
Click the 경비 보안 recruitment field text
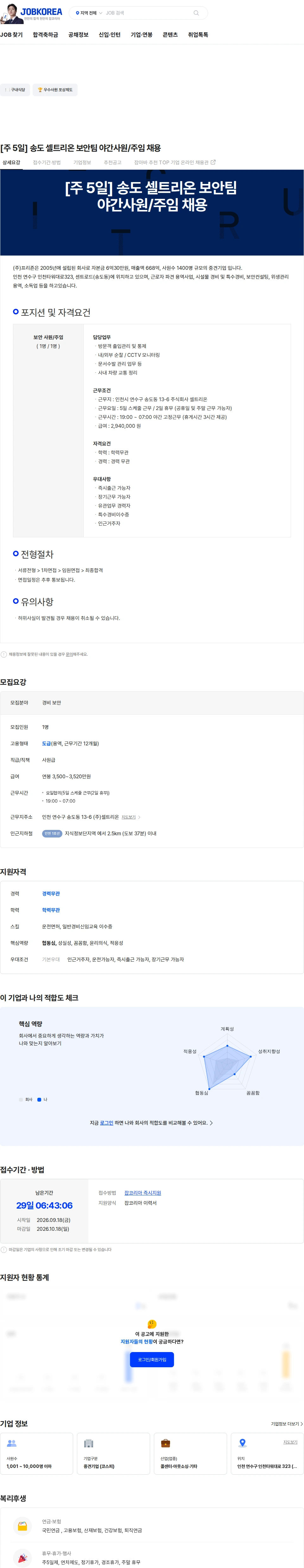click(51, 702)
